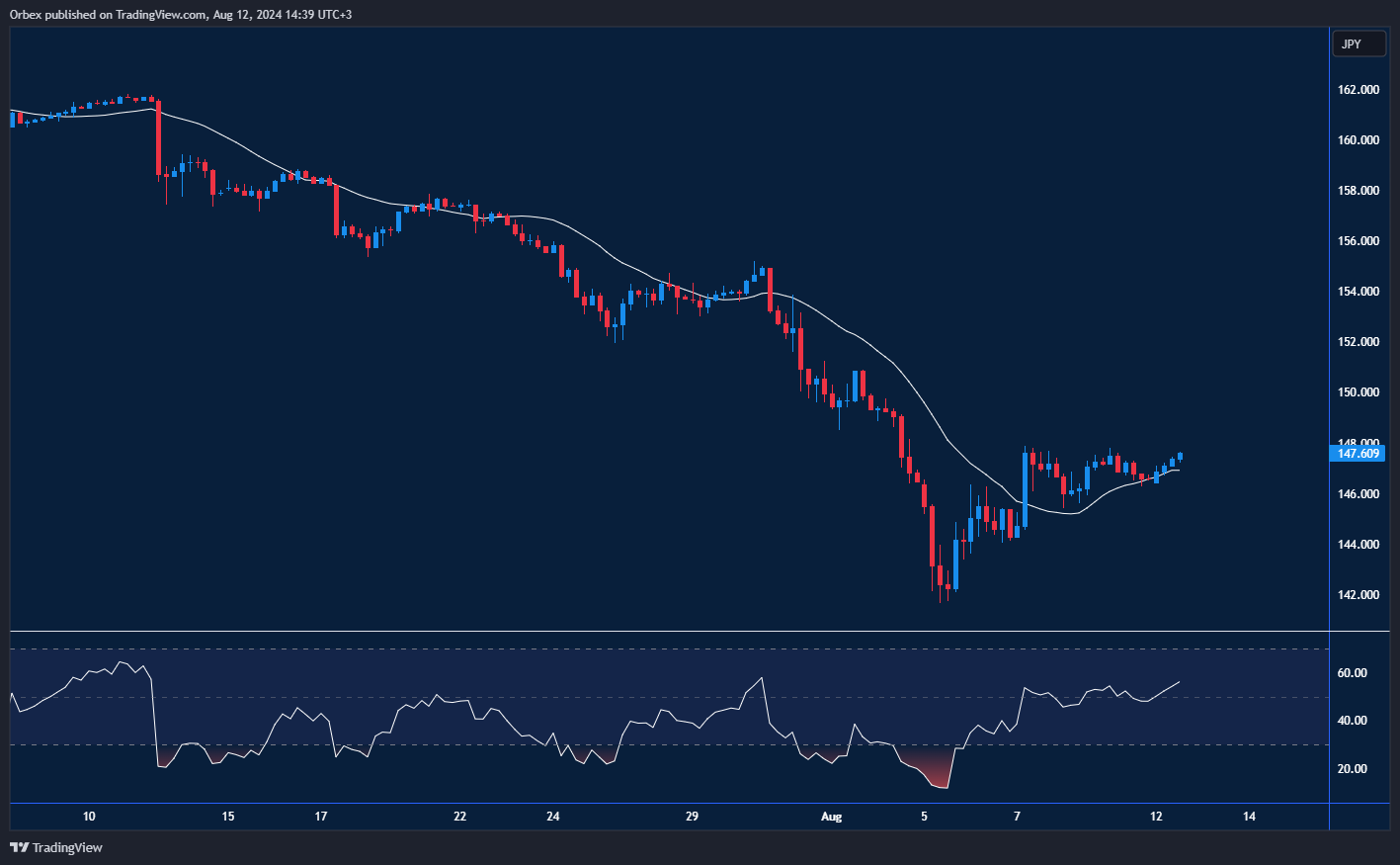Click the 20.00 indicator scale label
1400x865 pixels.
tap(1353, 769)
